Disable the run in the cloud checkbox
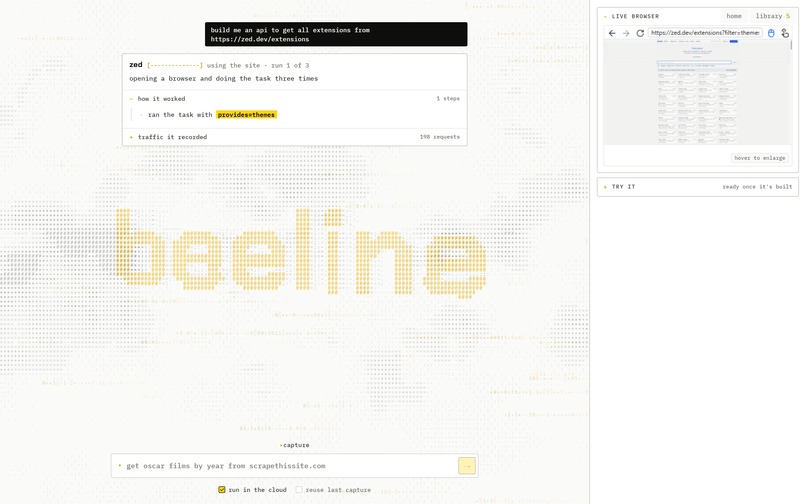 222,490
